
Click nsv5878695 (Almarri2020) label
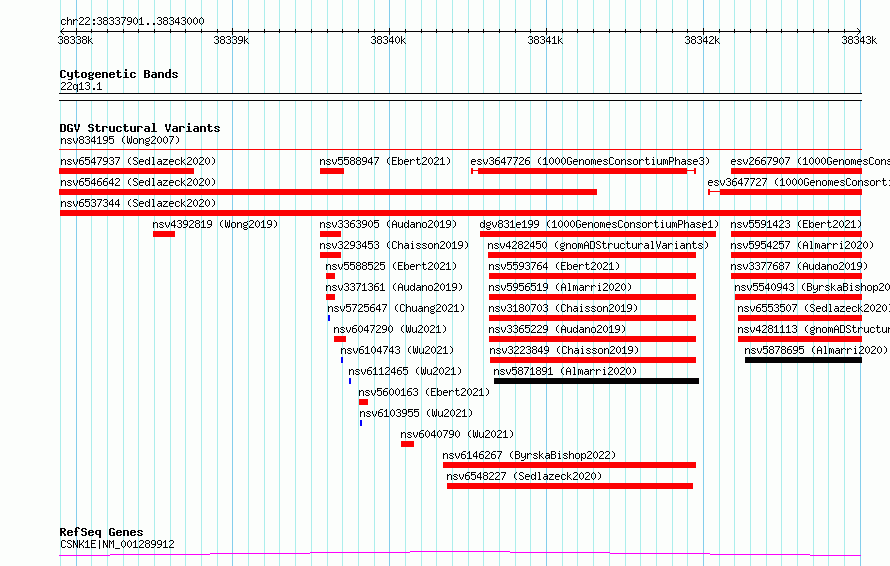pos(816,350)
